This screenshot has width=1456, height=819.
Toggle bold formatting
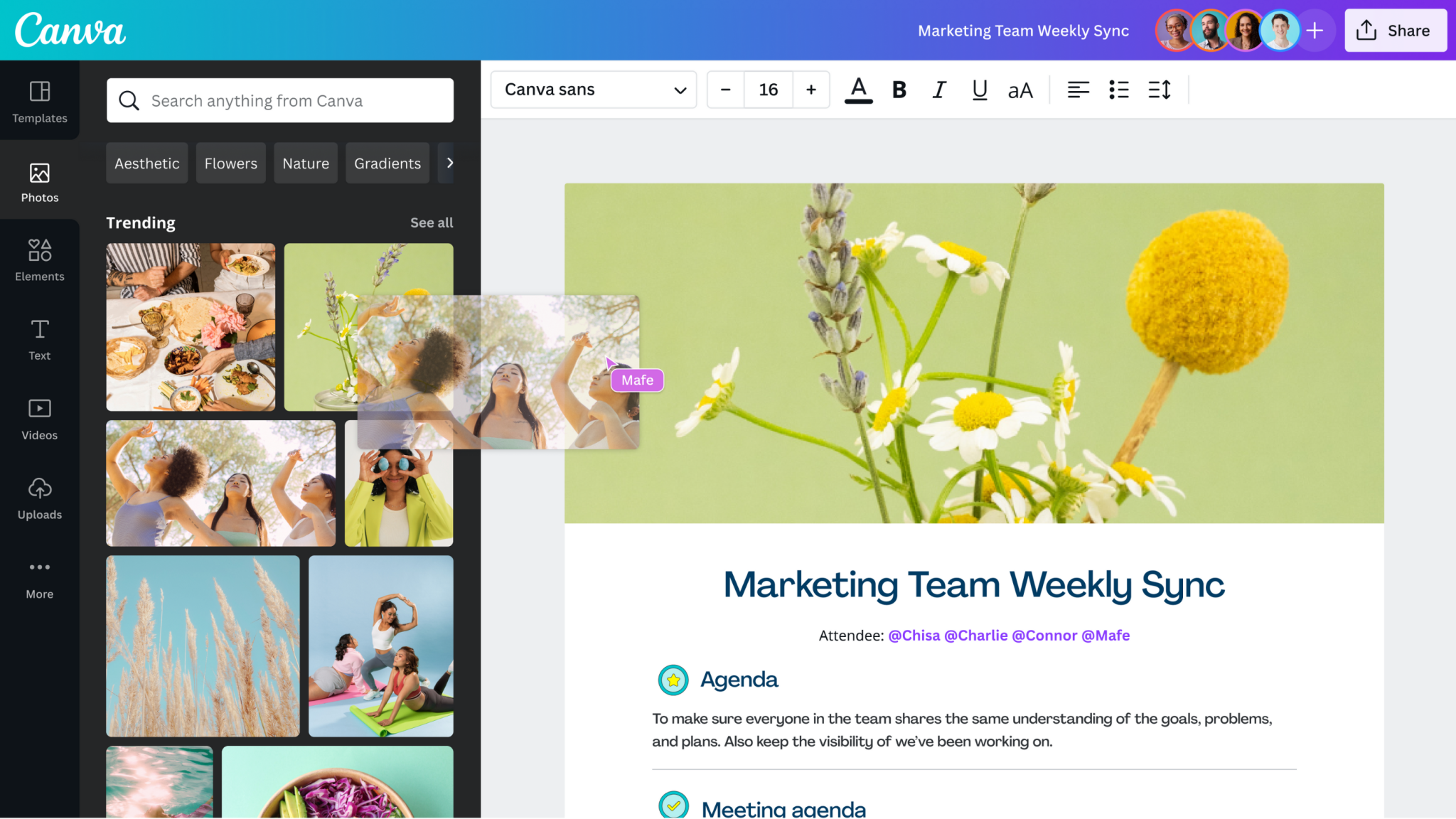click(x=899, y=90)
